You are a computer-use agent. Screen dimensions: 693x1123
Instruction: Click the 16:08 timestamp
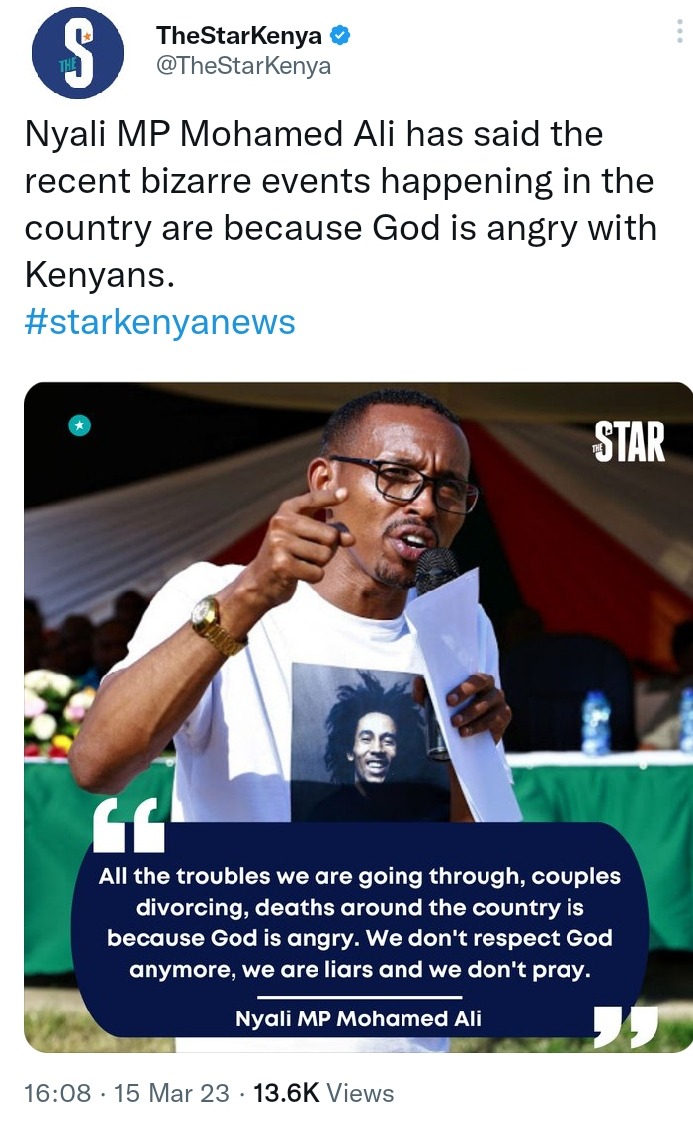click(57, 1093)
